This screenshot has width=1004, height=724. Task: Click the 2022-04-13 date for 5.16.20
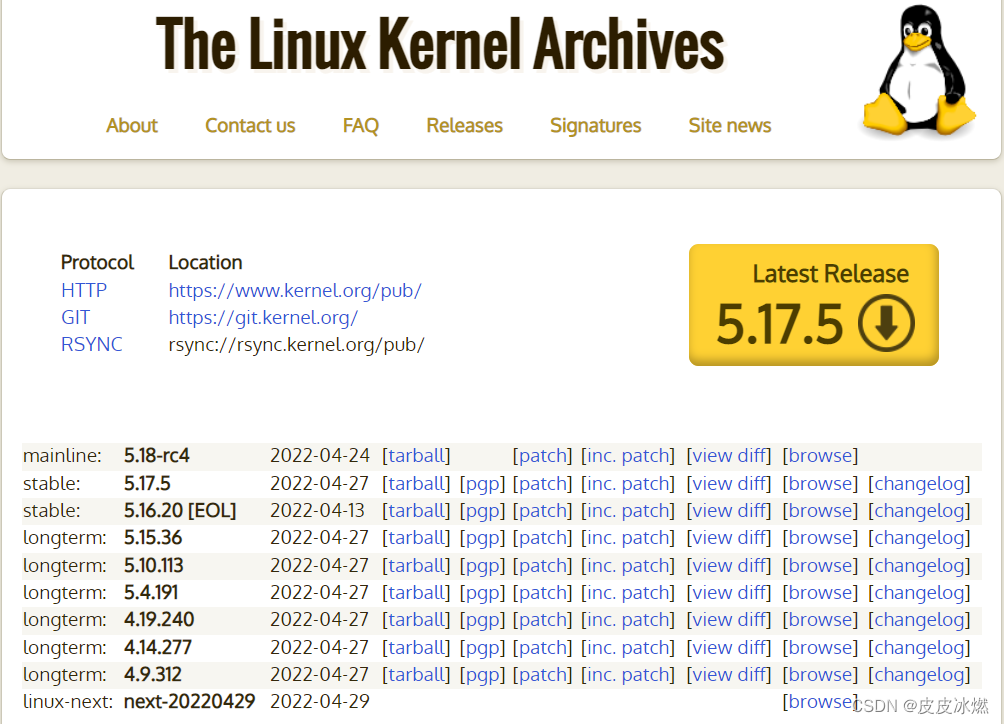[318, 511]
